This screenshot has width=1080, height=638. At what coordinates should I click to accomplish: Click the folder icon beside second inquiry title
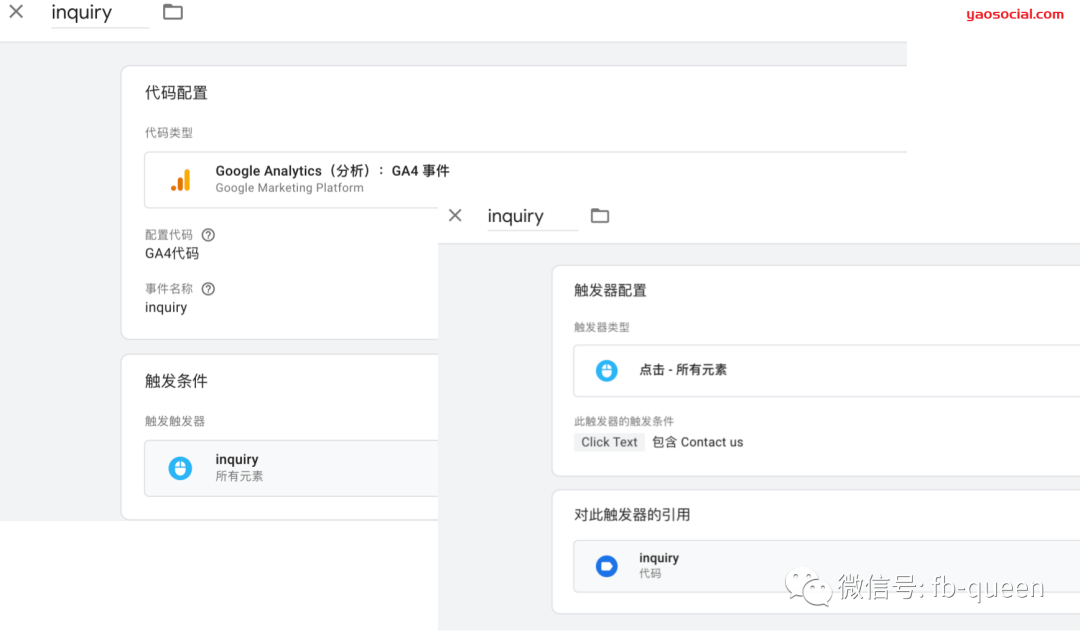coord(600,215)
